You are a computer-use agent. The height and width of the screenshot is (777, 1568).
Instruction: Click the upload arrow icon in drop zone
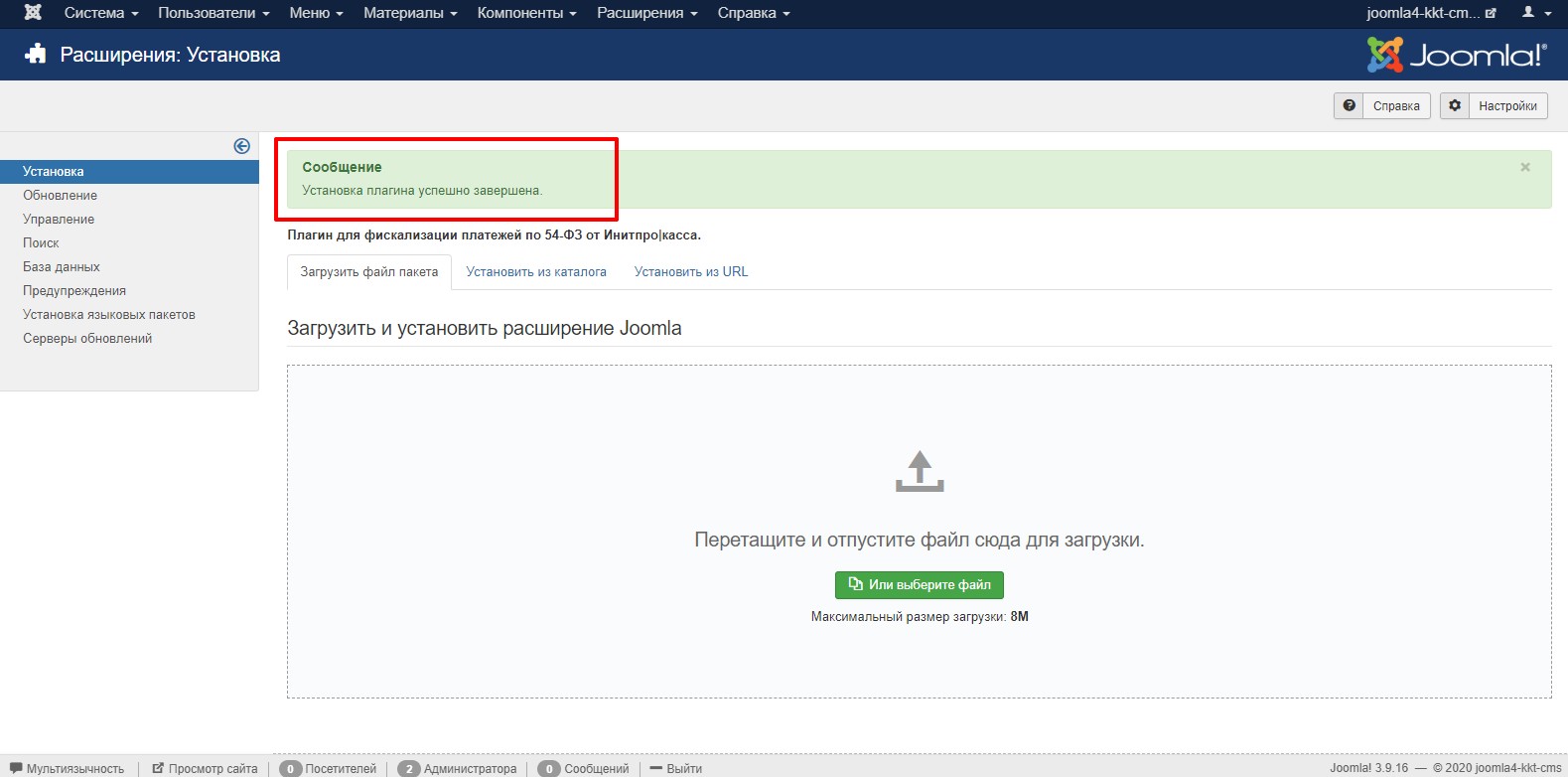coord(920,471)
